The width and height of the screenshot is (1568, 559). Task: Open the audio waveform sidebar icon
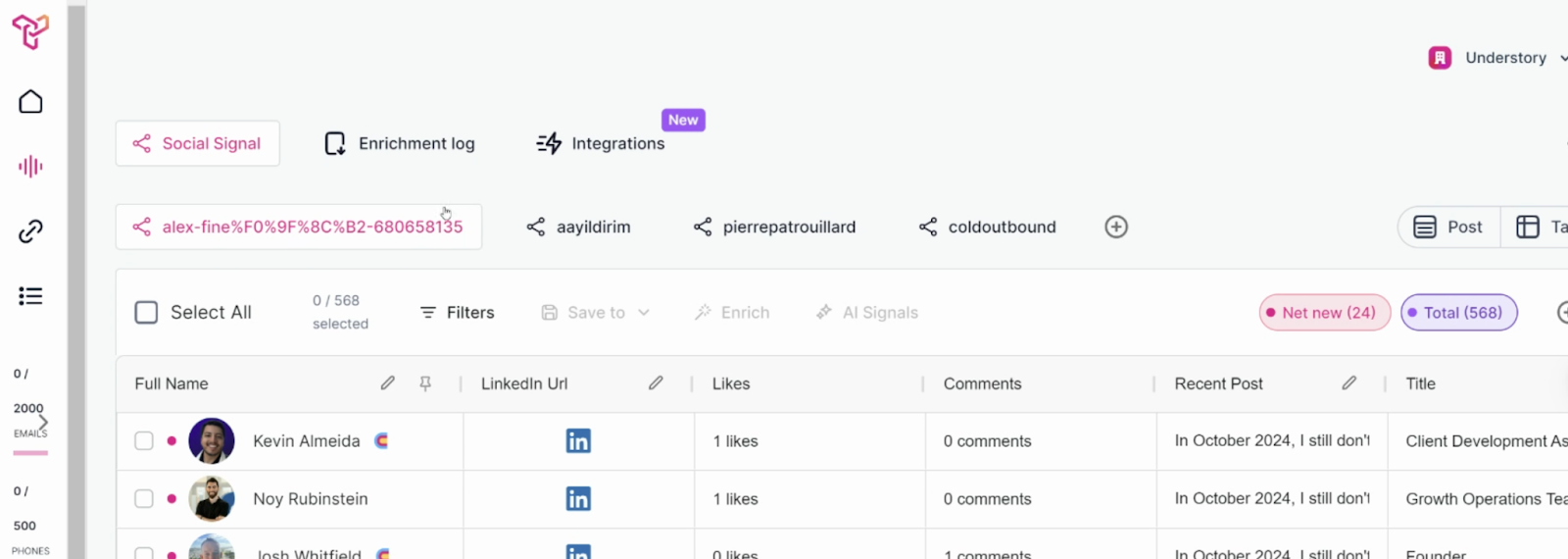[30, 167]
